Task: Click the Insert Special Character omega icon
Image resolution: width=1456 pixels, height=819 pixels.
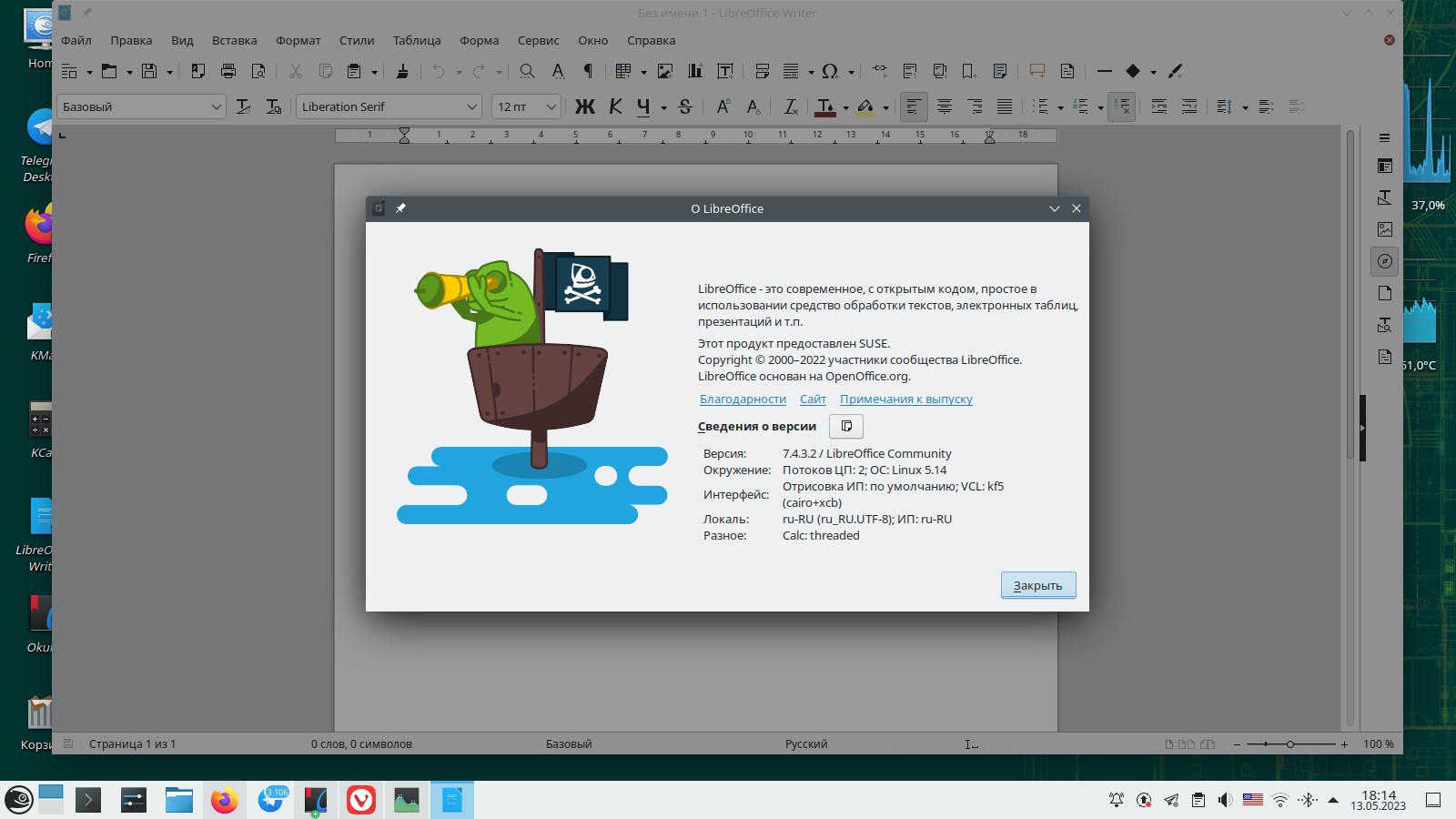Action: (829, 71)
